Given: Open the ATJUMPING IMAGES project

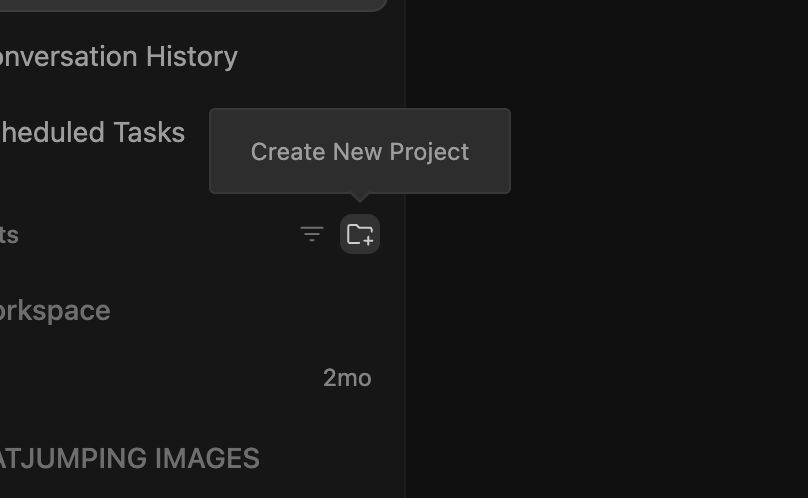Looking at the screenshot, I should [129, 458].
